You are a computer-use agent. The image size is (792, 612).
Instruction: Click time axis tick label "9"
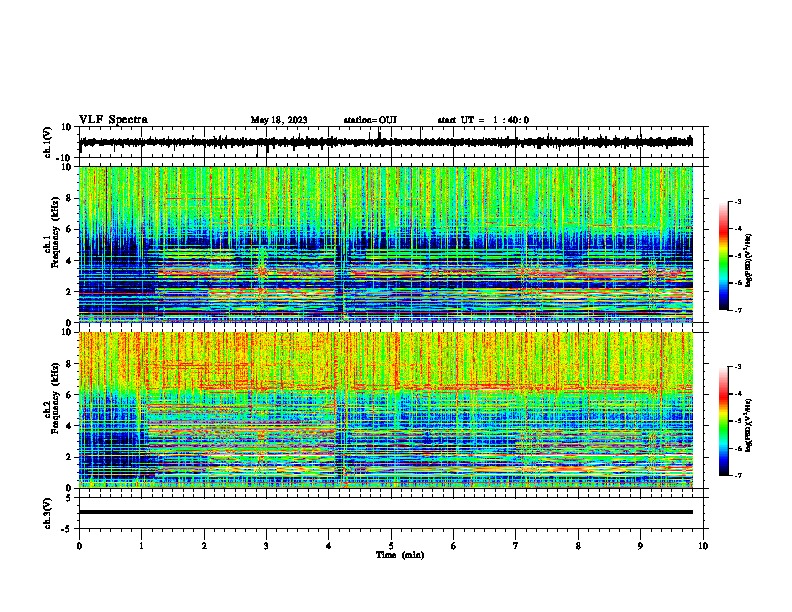coord(640,546)
